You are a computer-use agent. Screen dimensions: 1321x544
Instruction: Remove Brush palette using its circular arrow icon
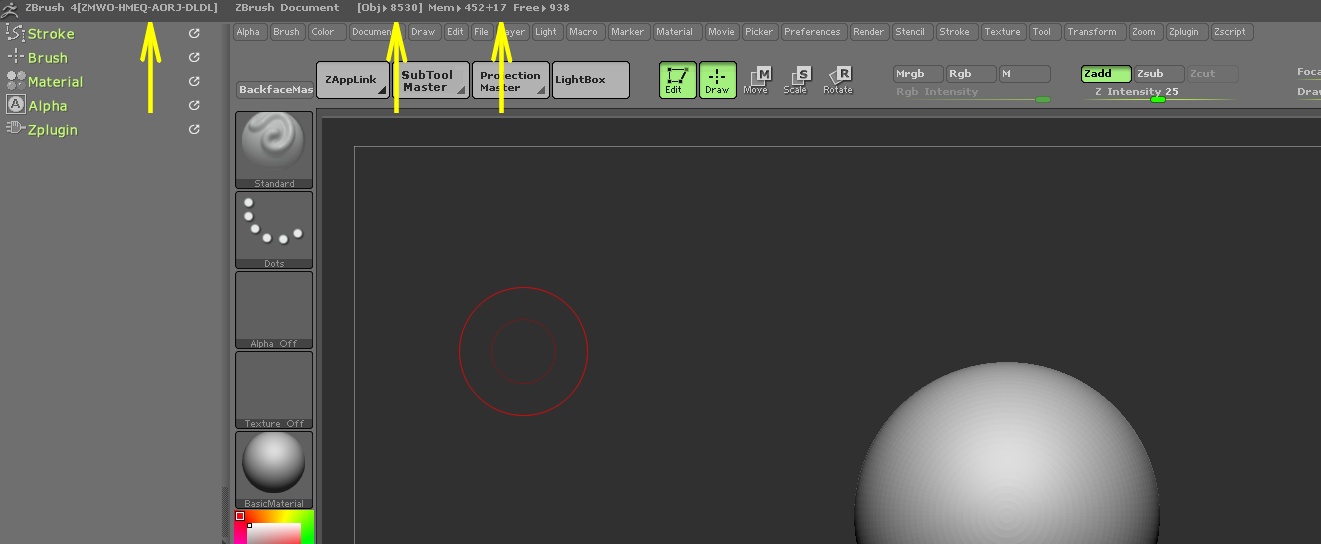tap(194, 57)
